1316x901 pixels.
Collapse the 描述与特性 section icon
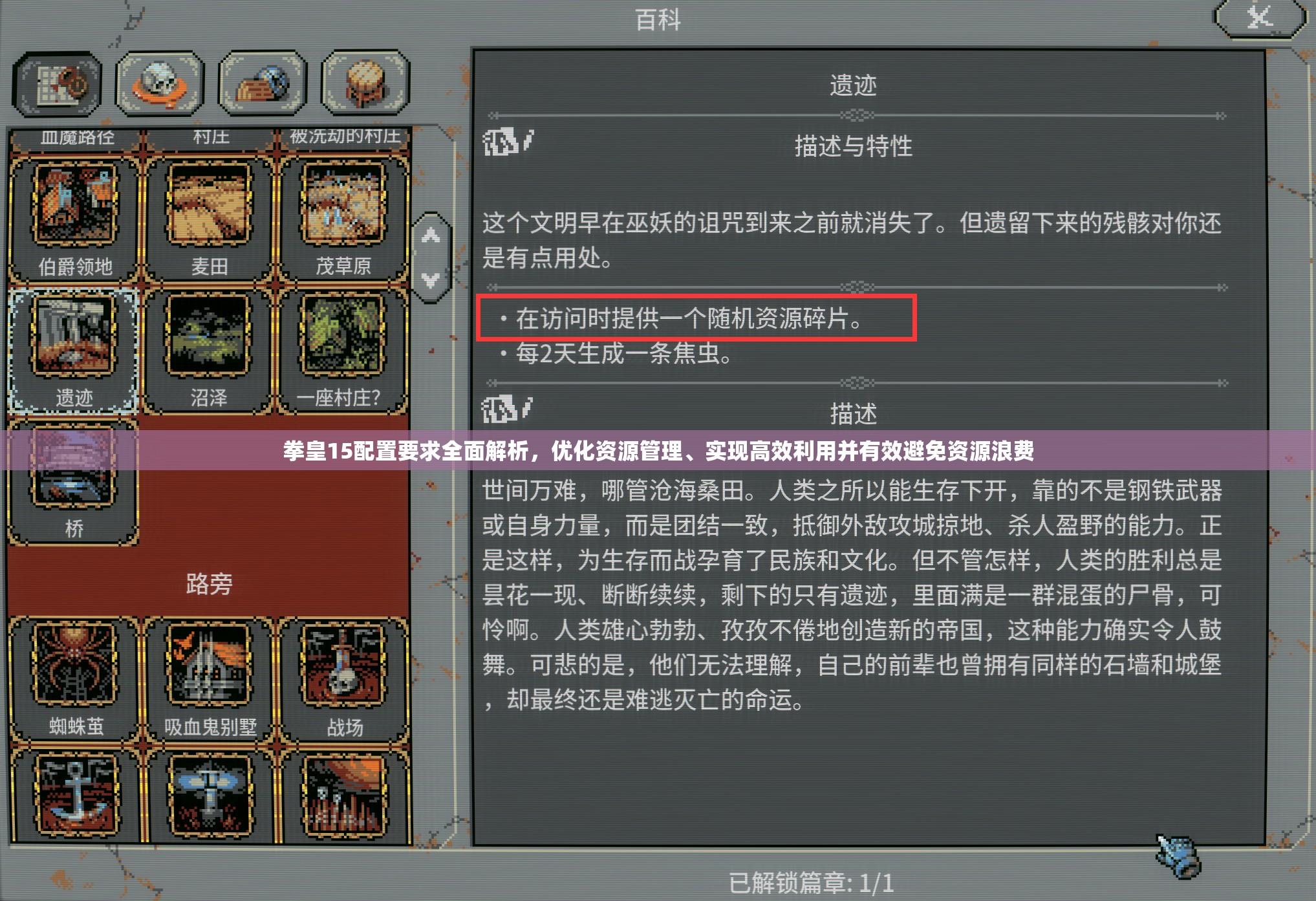coord(508,142)
